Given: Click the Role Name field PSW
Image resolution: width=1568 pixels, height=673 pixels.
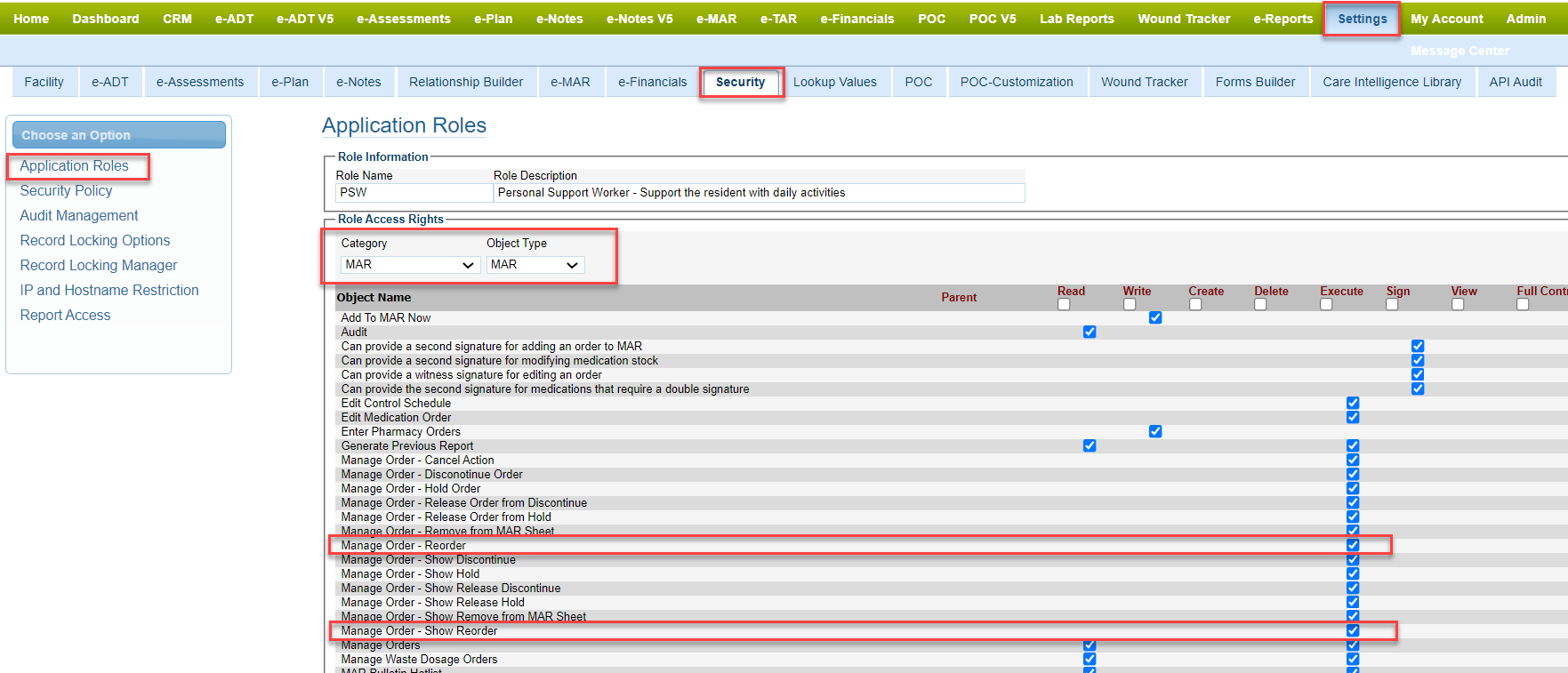Looking at the screenshot, I should point(414,193).
